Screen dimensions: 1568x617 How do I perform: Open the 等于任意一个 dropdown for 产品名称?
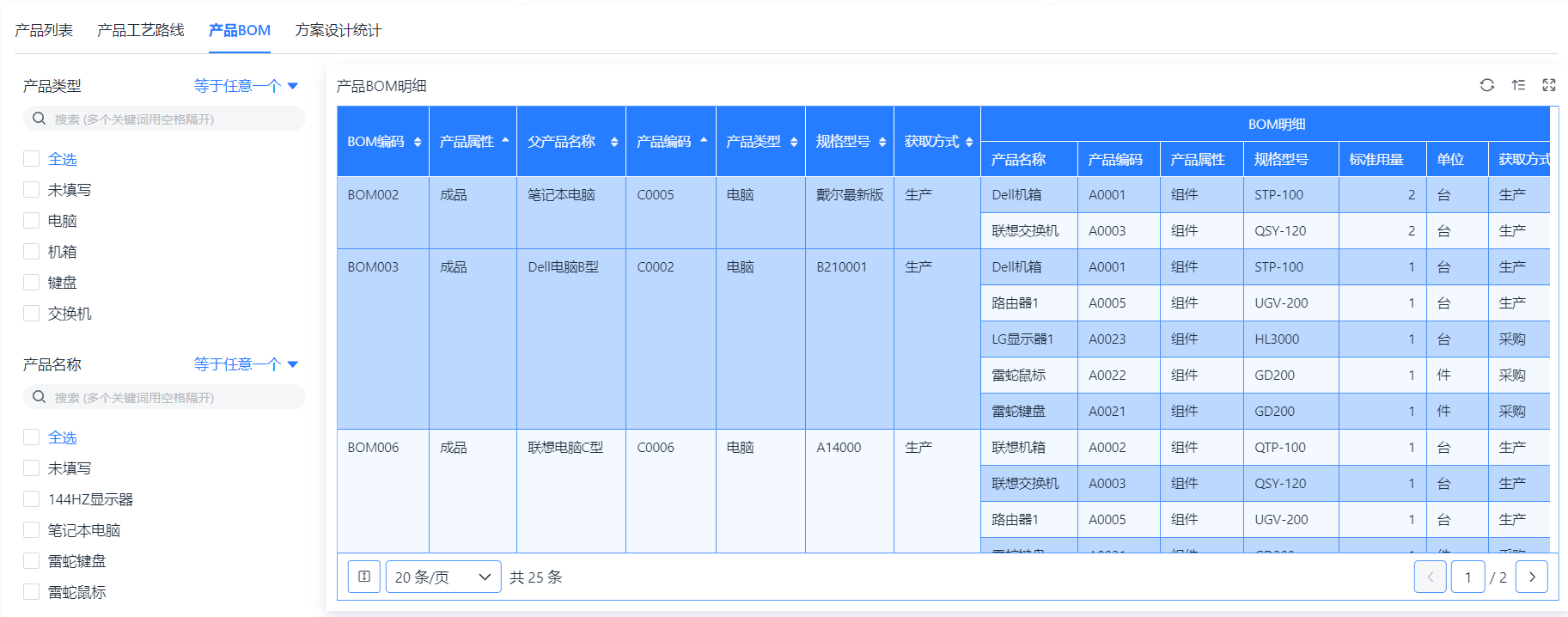coord(246,364)
